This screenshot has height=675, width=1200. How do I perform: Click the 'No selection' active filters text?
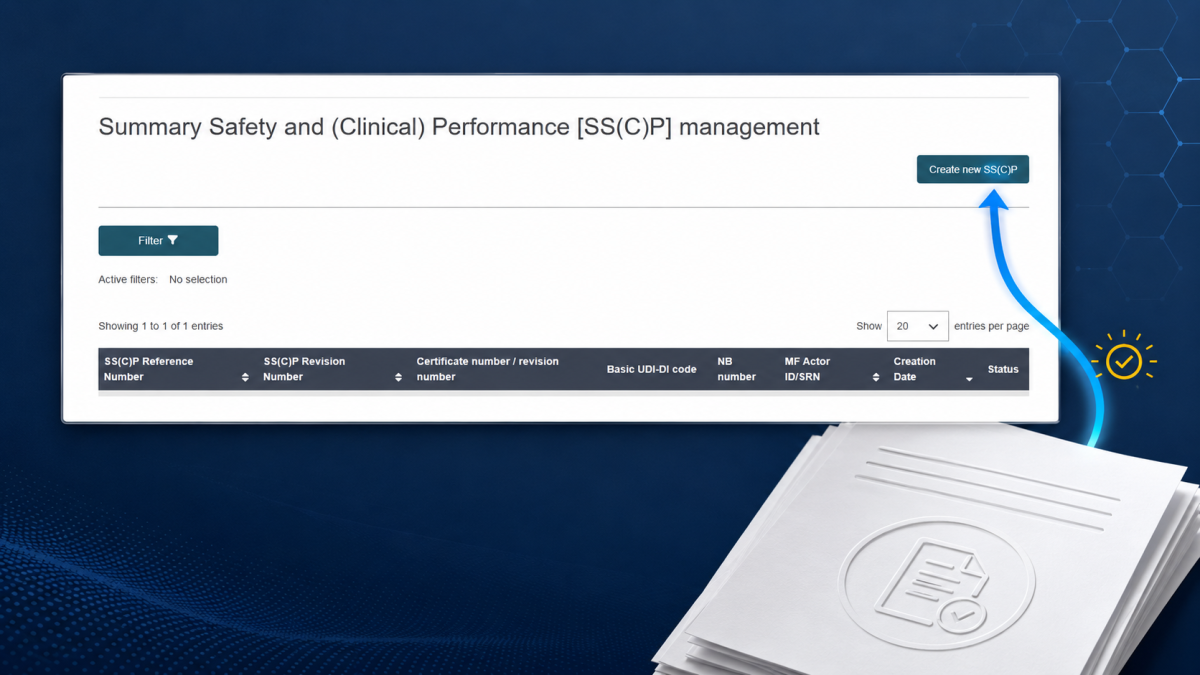[x=198, y=280]
